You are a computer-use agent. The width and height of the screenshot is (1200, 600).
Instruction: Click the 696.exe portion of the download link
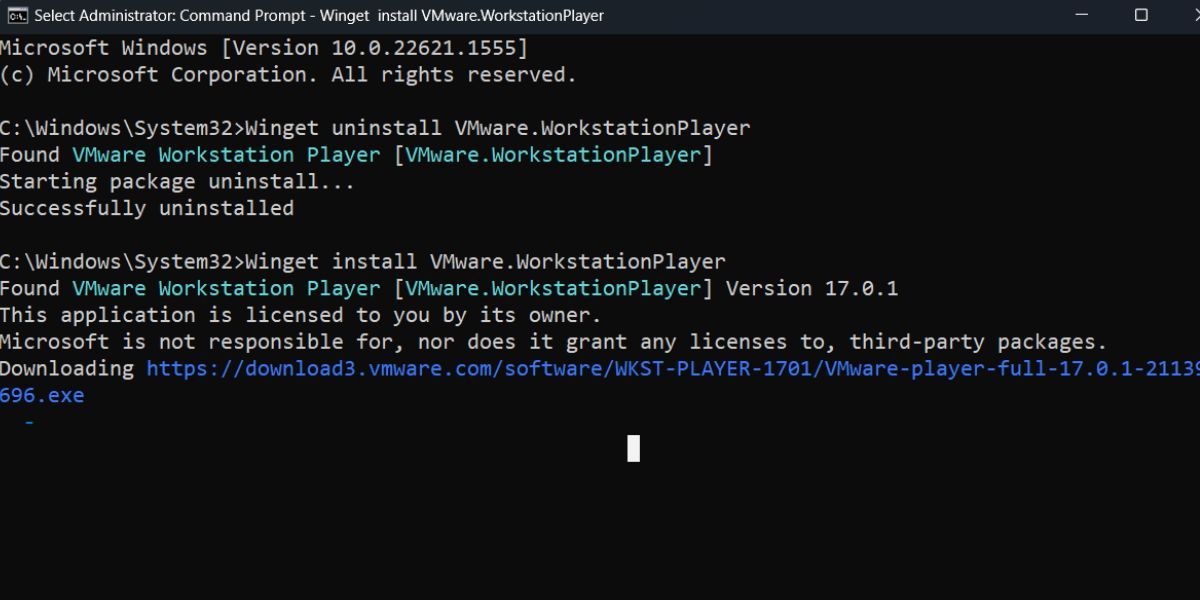(42, 395)
